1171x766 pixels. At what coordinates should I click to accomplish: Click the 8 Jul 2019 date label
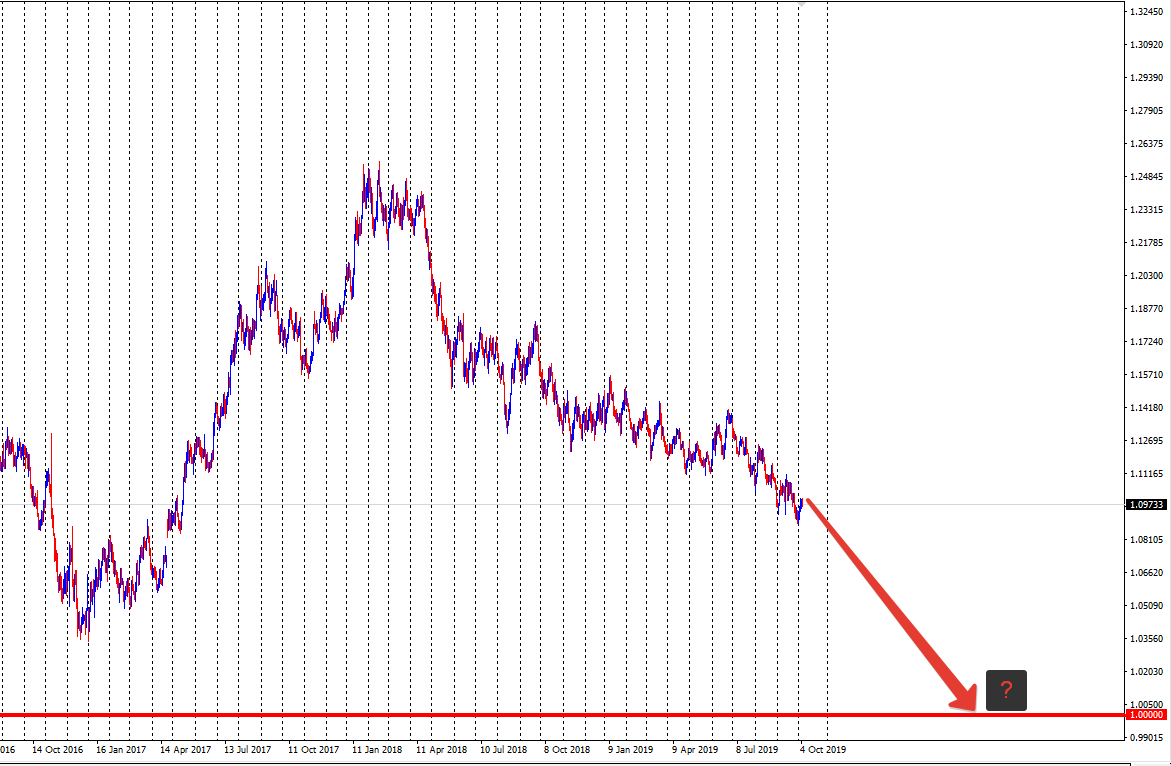[757, 750]
